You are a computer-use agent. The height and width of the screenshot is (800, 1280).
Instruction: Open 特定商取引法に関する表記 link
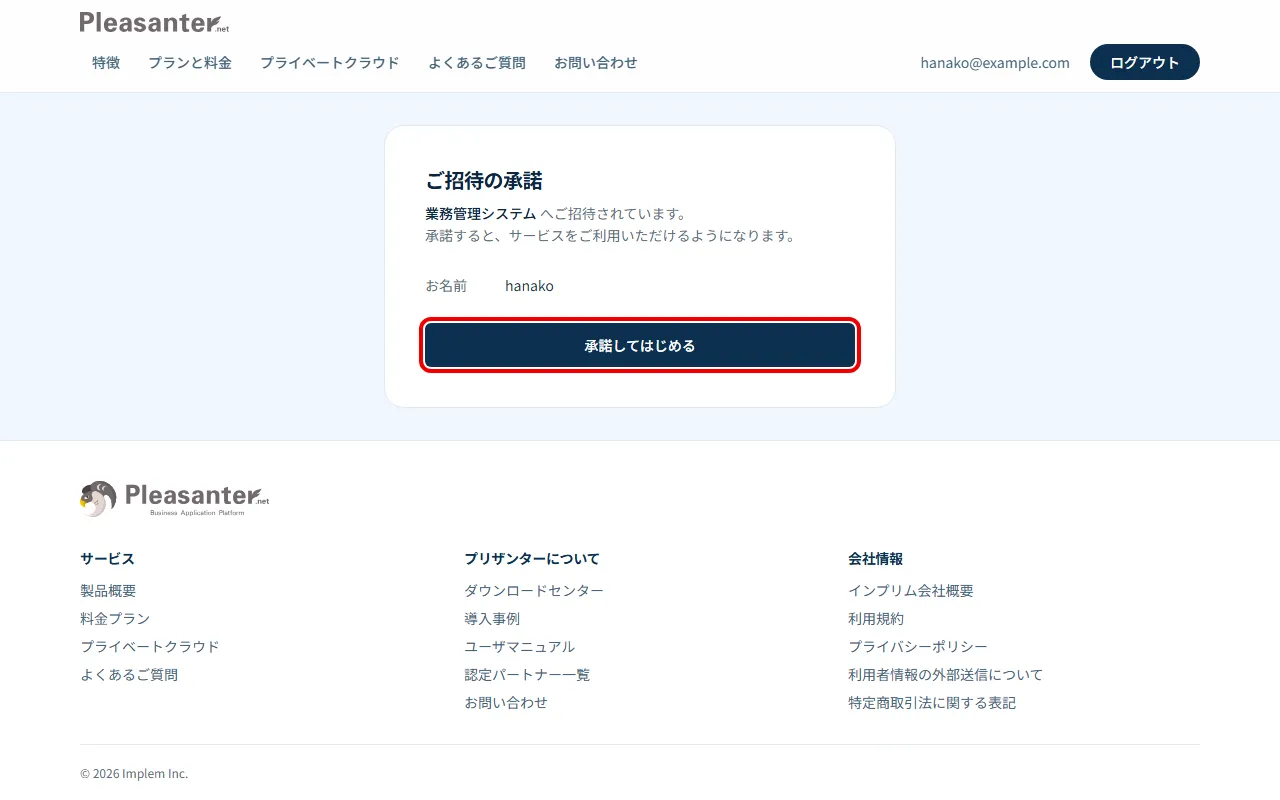pyautogui.click(x=932, y=703)
